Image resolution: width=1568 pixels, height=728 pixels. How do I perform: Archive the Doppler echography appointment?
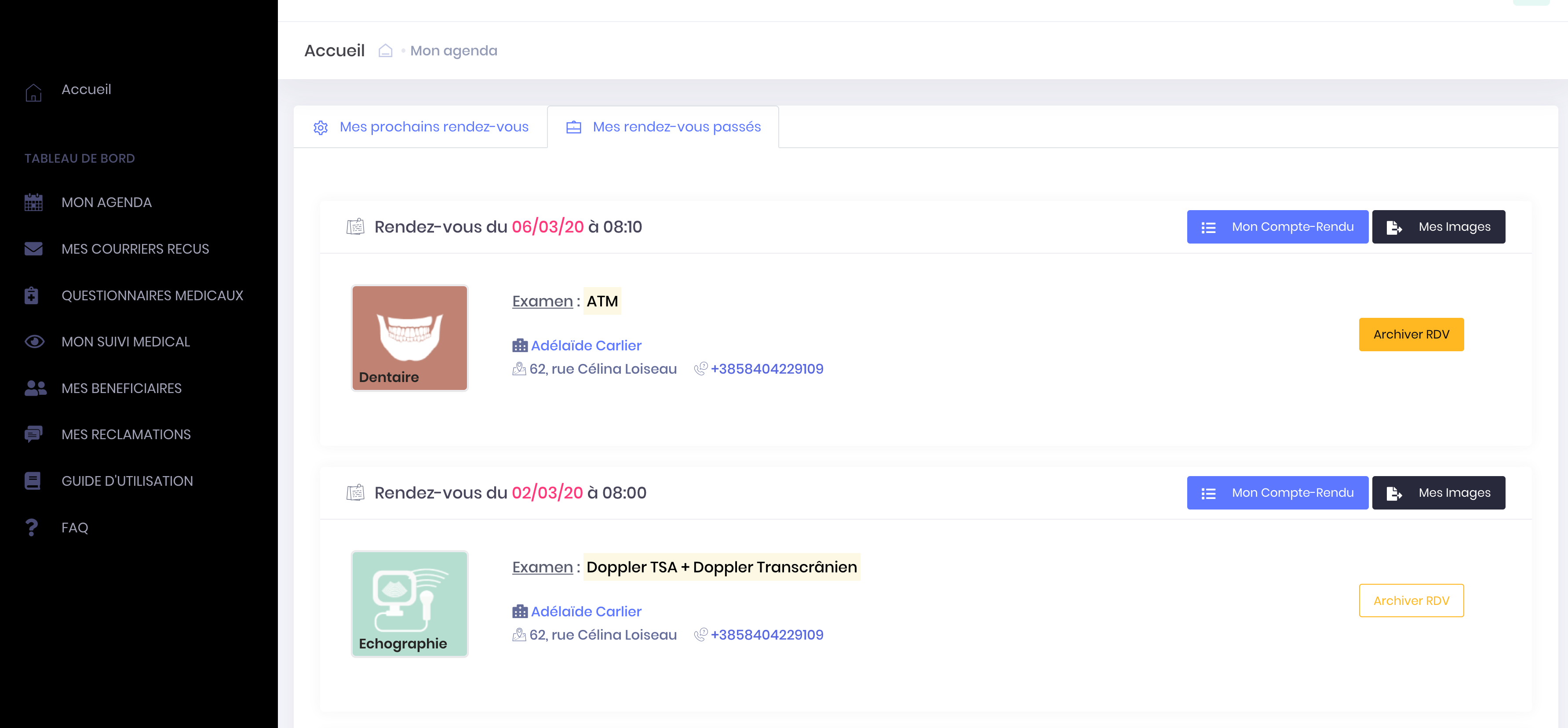point(1410,601)
